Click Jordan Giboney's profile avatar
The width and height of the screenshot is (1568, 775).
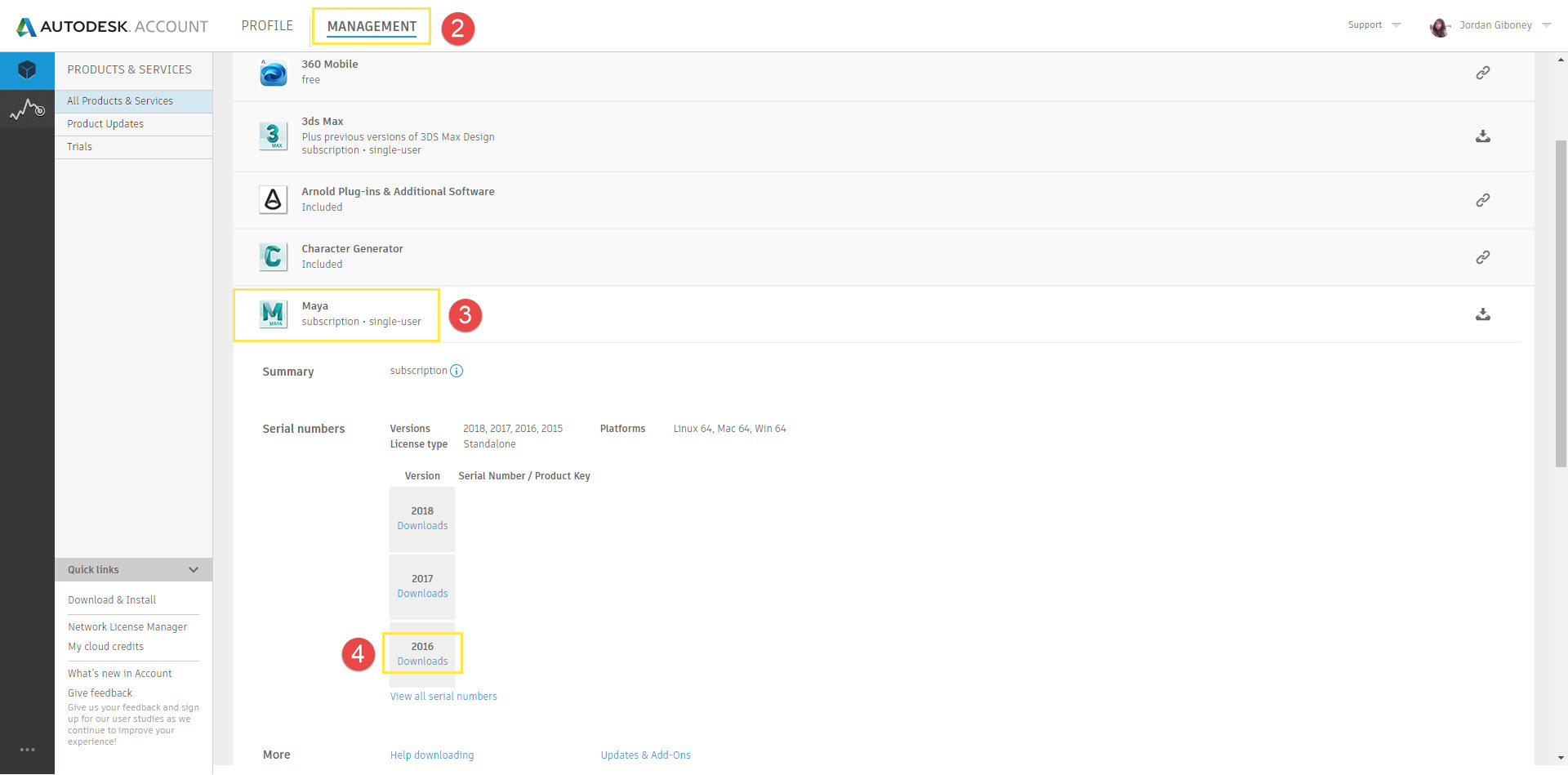(x=1440, y=27)
